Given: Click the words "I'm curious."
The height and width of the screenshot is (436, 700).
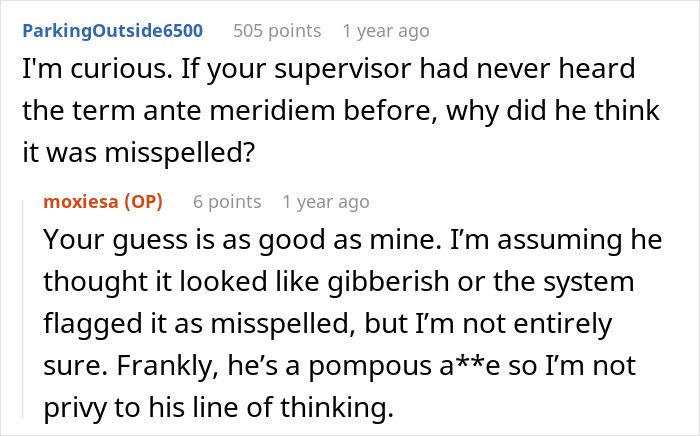Looking at the screenshot, I should 79,72.
